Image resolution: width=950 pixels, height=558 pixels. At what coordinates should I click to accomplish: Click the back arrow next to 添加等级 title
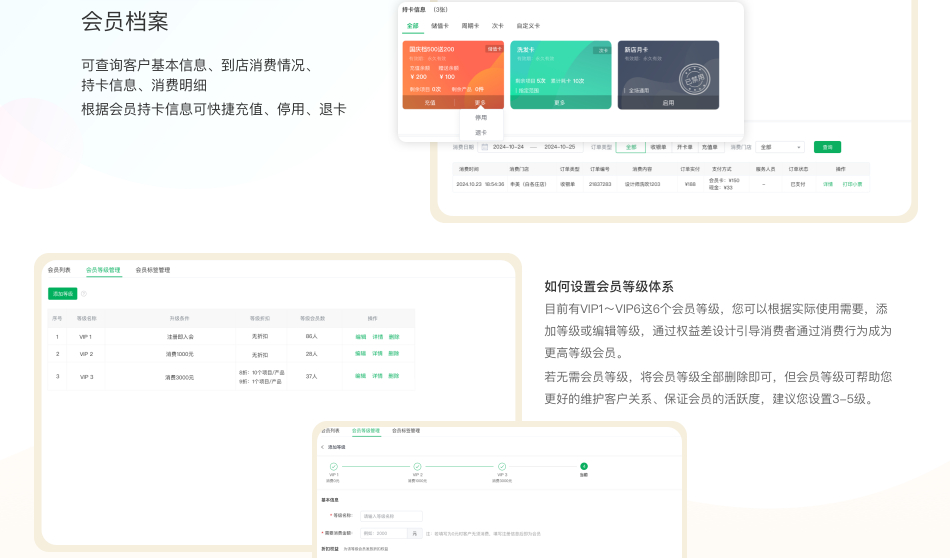point(323,447)
